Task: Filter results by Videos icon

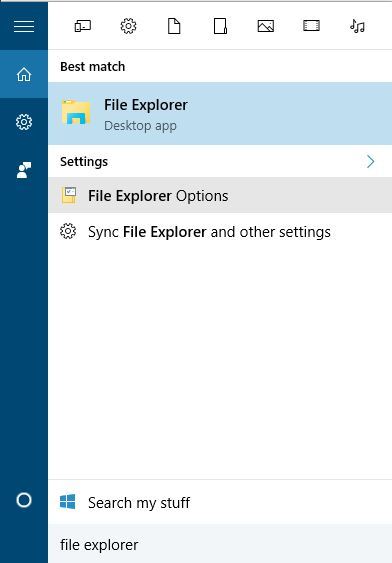Action: click(311, 26)
